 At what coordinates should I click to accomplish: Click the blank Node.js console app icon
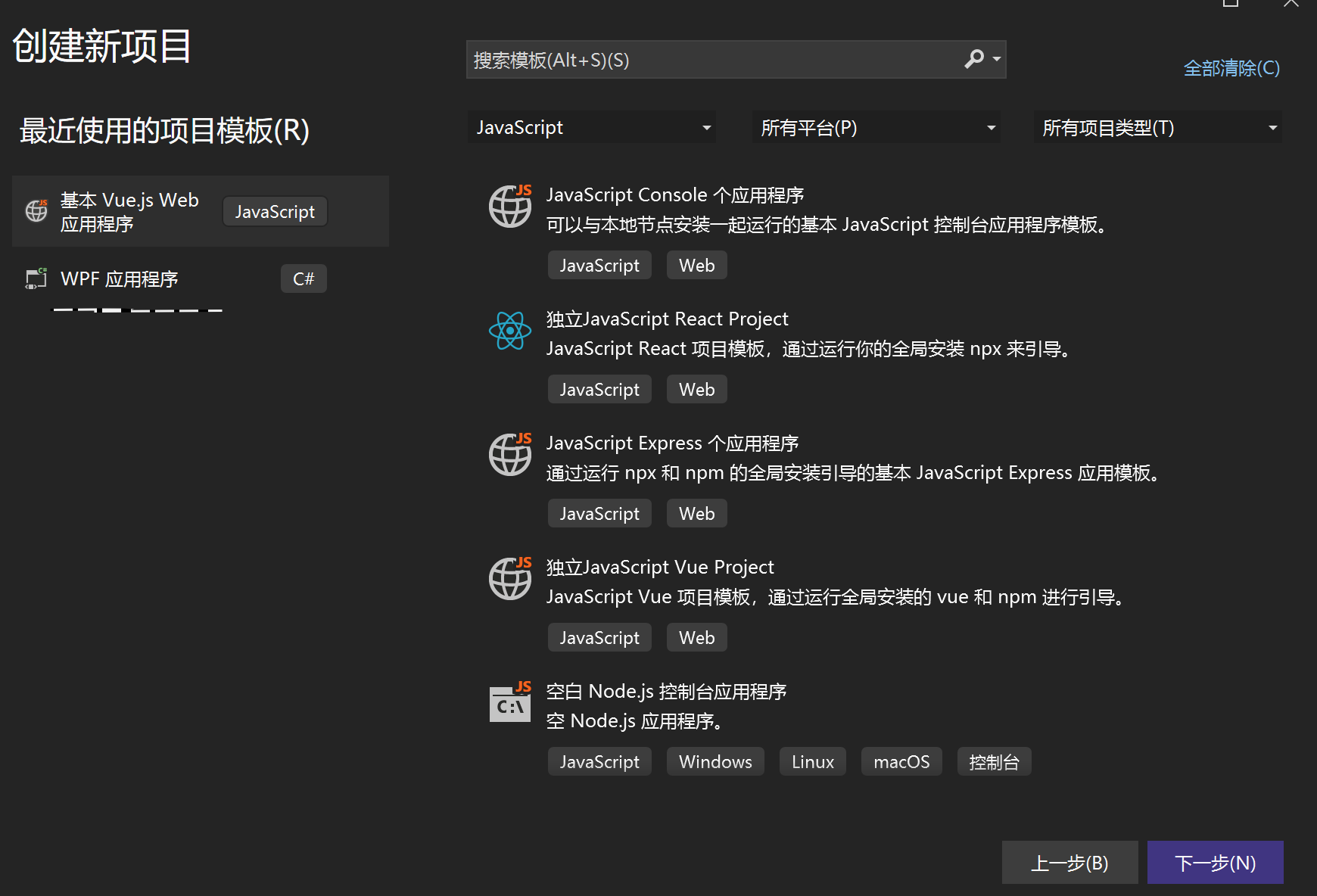coord(510,702)
